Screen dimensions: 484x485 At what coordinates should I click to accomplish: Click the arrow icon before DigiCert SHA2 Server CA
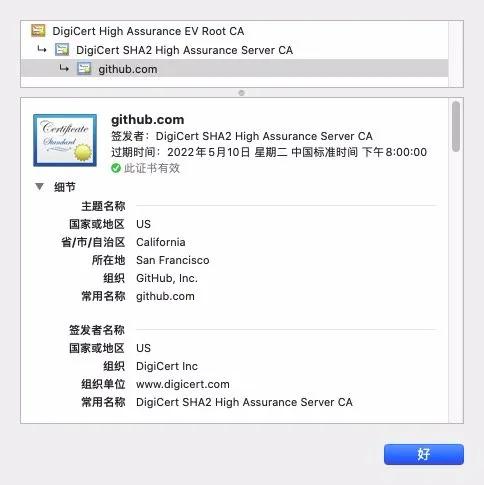(x=42, y=50)
